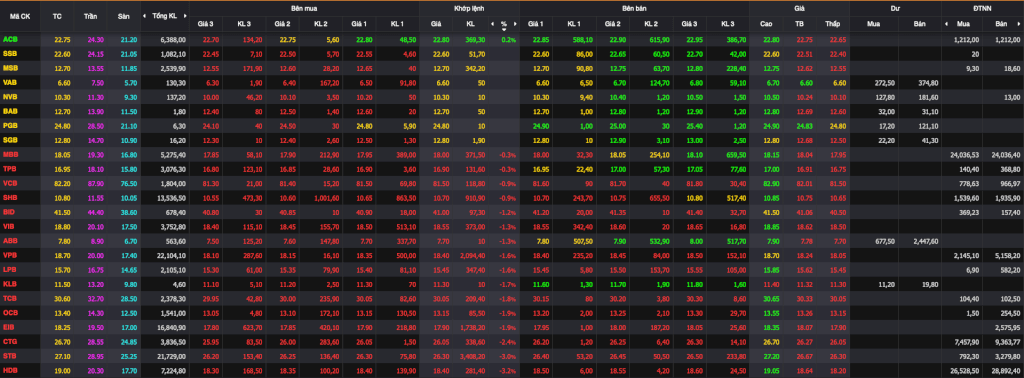Open ACB stock symbol
This screenshot has width=1024, height=378.
click(10, 40)
